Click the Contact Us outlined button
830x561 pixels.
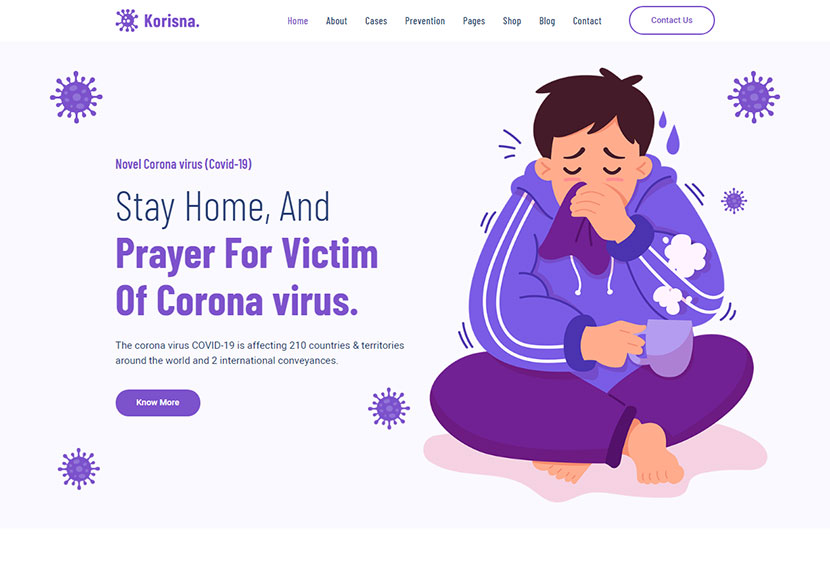[x=672, y=20]
